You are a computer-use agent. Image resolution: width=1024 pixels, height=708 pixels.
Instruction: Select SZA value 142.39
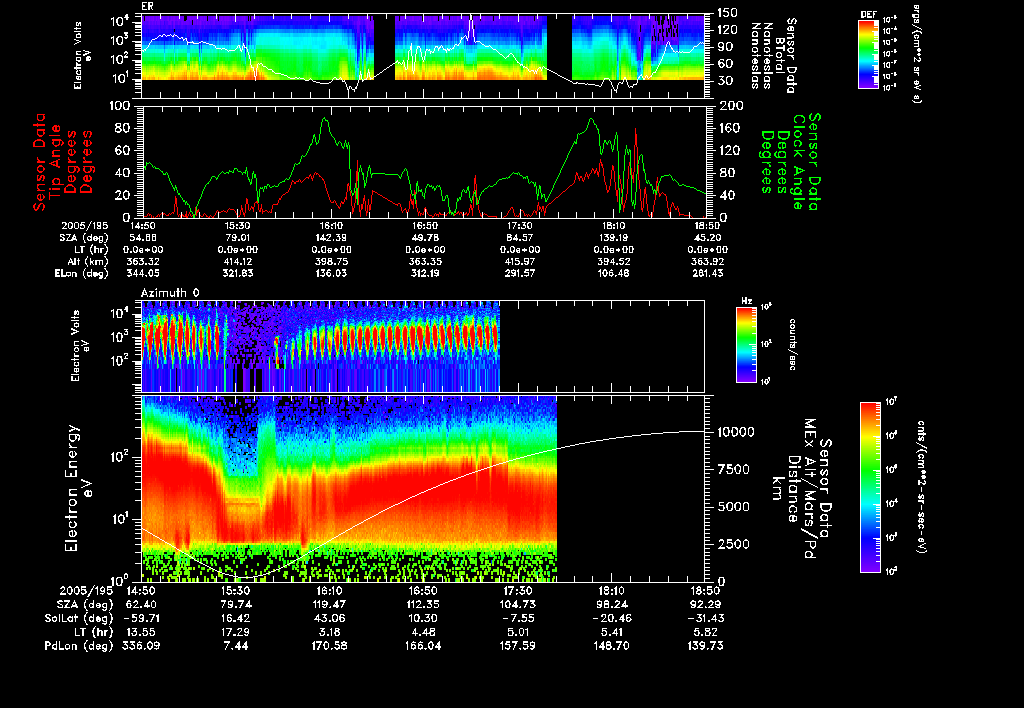pos(331,238)
